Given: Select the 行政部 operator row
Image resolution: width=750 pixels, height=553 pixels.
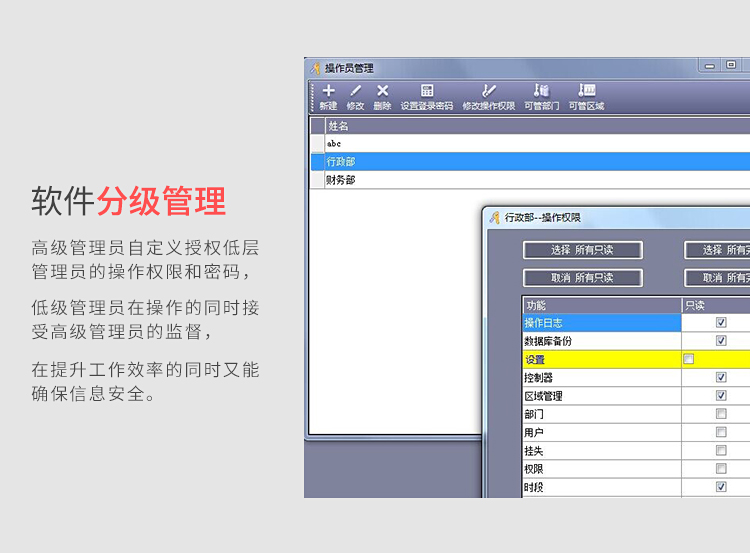Looking at the screenshot, I should pos(530,162).
